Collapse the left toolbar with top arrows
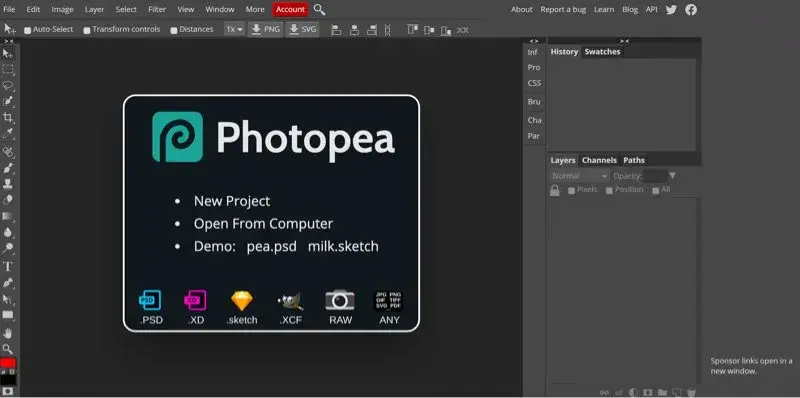This screenshot has height=398, width=800. pos(9,41)
